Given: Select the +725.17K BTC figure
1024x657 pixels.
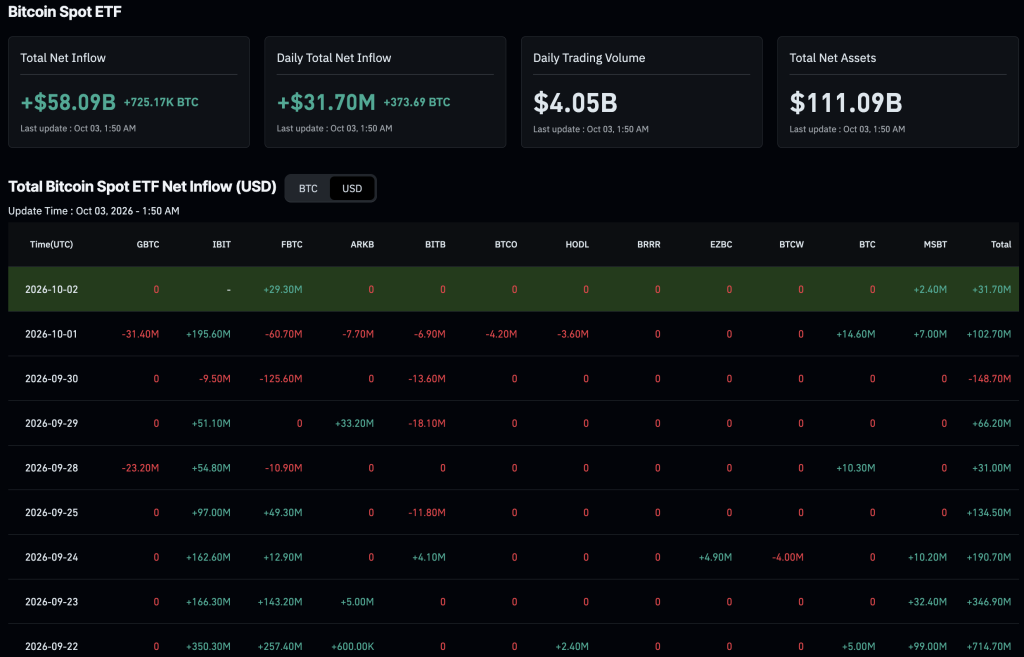Looking at the screenshot, I should click(161, 102).
